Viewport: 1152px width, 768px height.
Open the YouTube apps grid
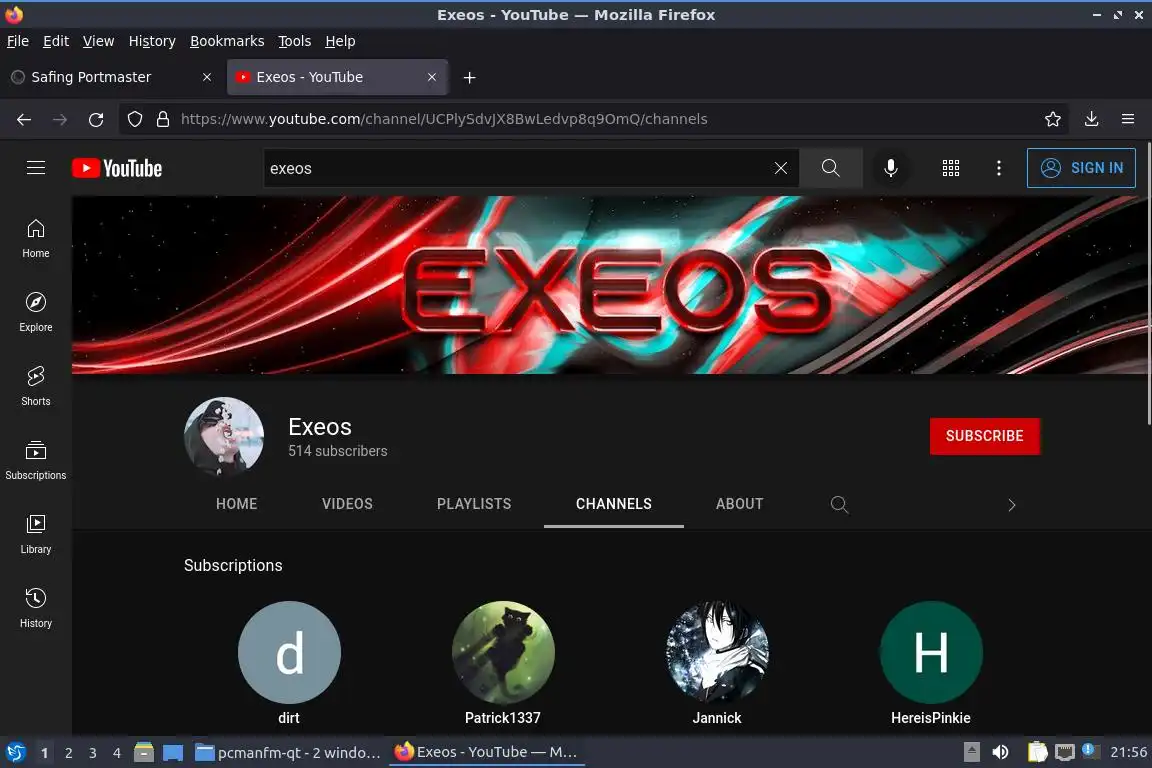[951, 168]
